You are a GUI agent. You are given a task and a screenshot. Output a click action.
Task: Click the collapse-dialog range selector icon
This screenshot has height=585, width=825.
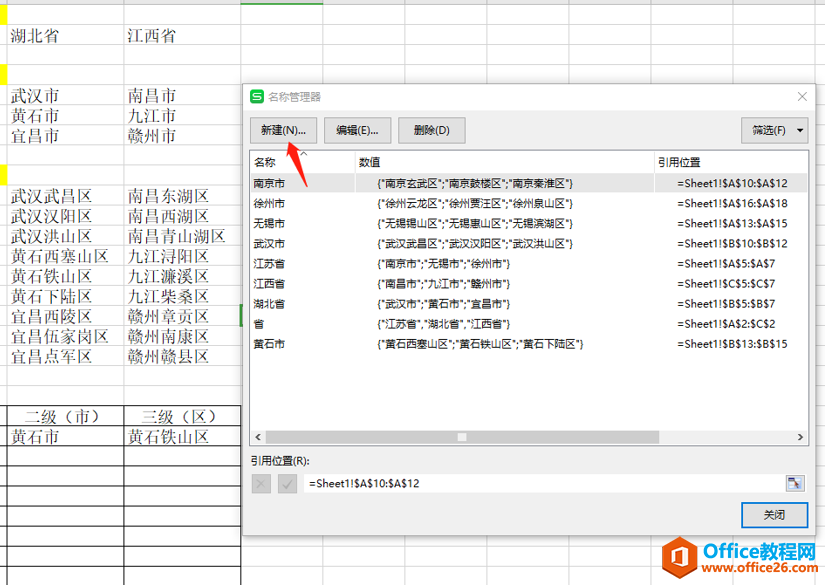click(x=795, y=483)
